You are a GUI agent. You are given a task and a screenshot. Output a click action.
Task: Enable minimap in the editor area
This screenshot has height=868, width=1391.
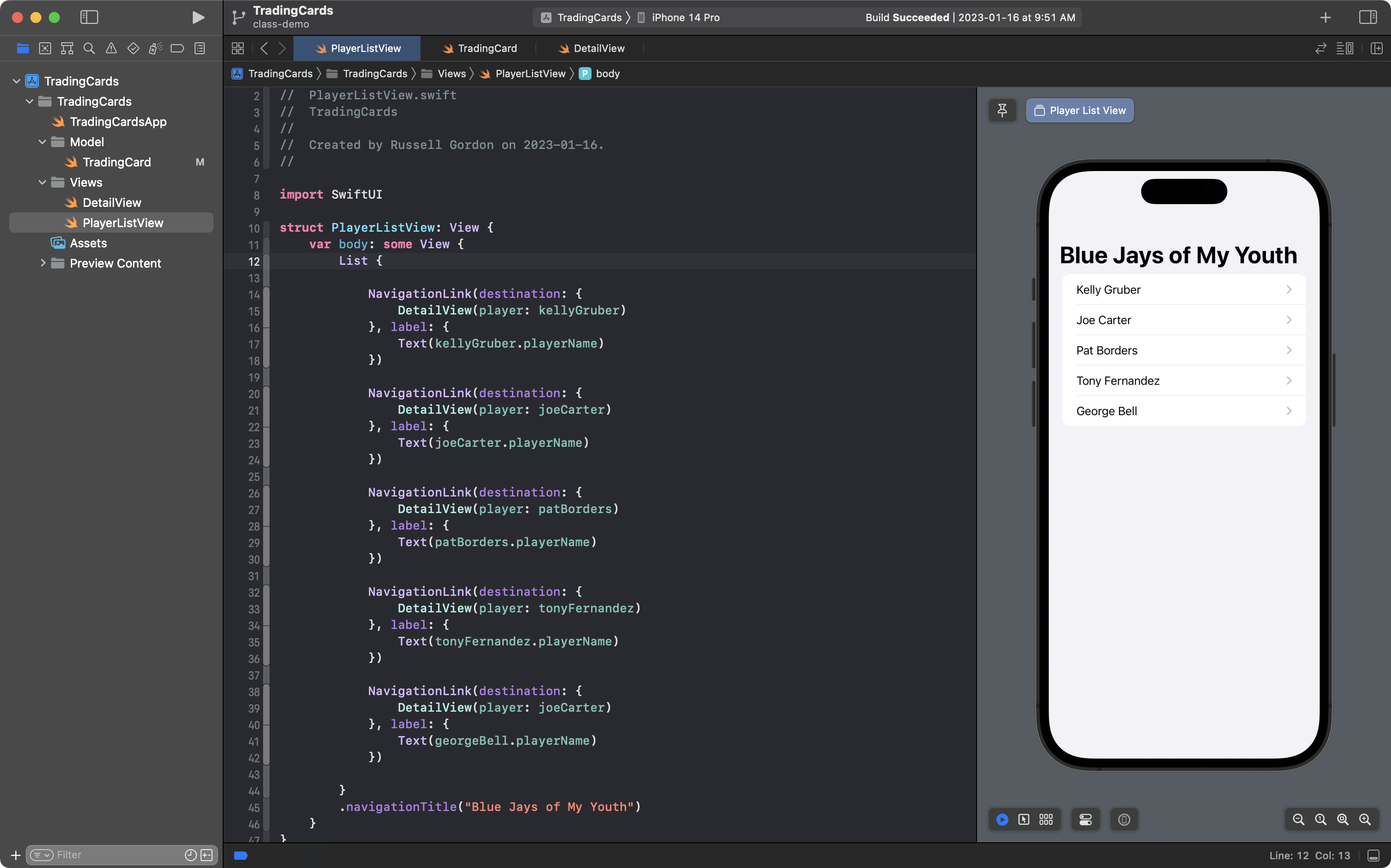(x=1347, y=48)
